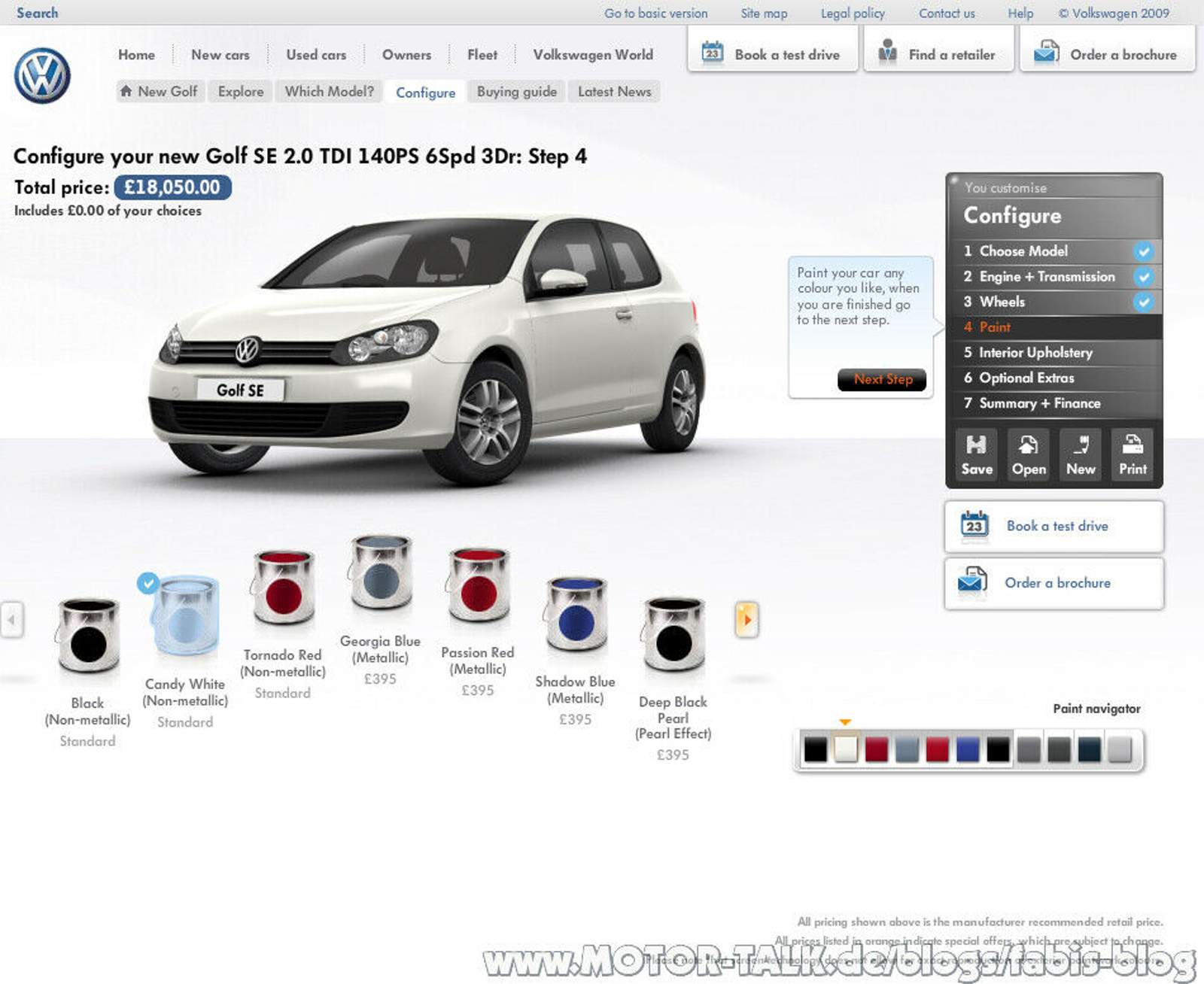Print the configuration
Screen dimensions: 1204x984
[1133, 454]
